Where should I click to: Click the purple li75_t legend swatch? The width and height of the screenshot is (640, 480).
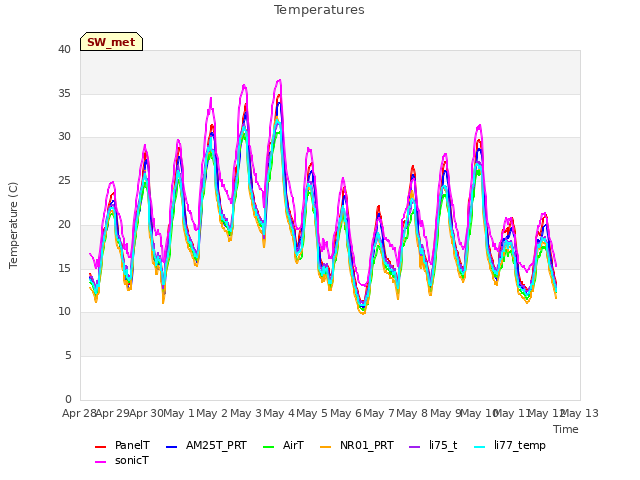(x=414, y=446)
